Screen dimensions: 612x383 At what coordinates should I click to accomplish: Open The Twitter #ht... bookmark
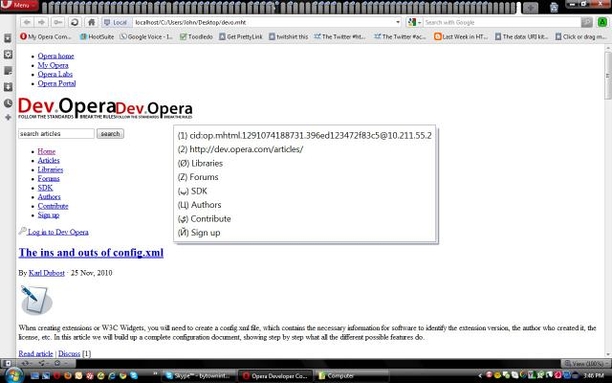(x=340, y=37)
